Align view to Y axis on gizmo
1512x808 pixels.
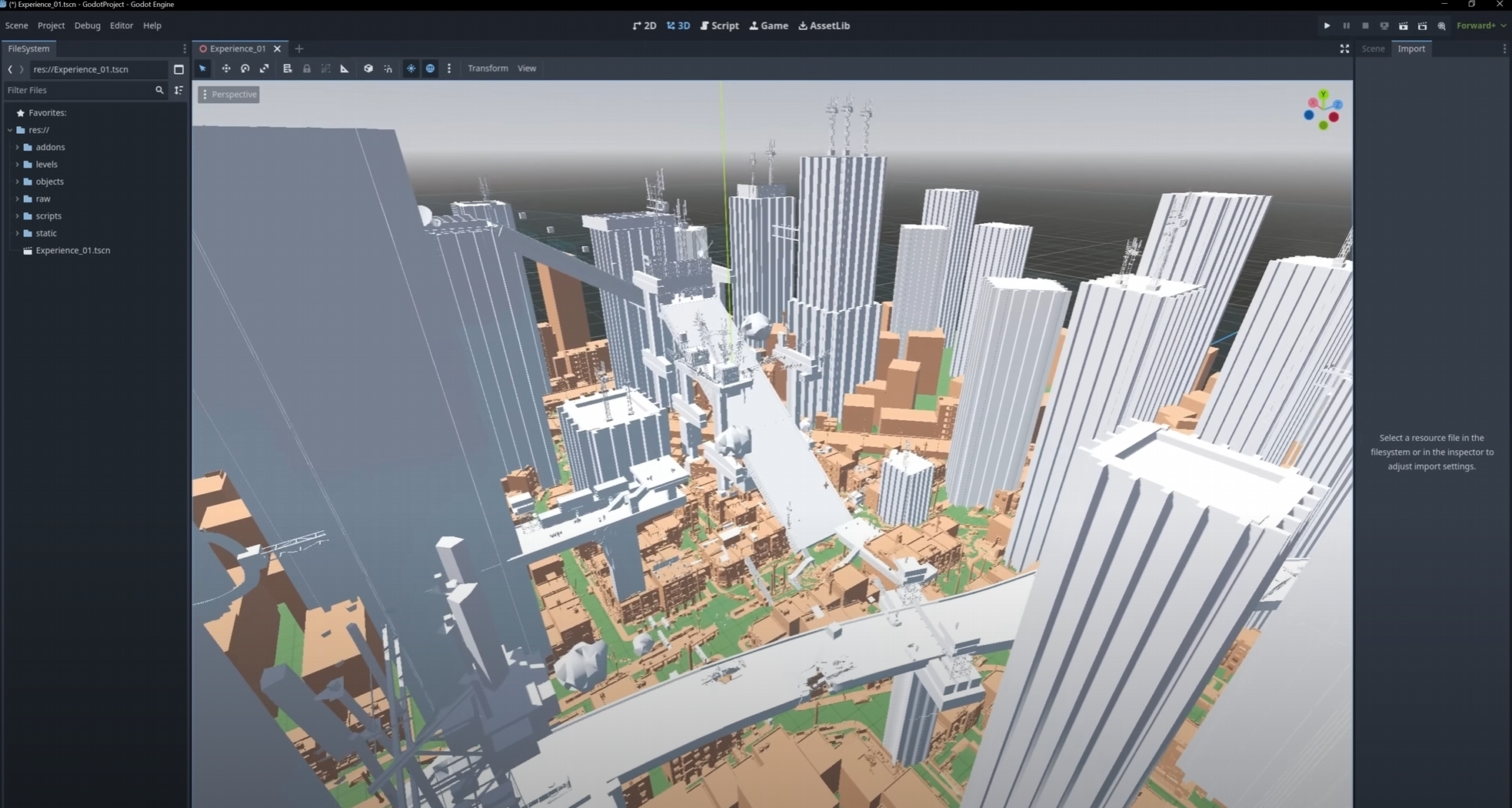click(x=1323, y=95)
